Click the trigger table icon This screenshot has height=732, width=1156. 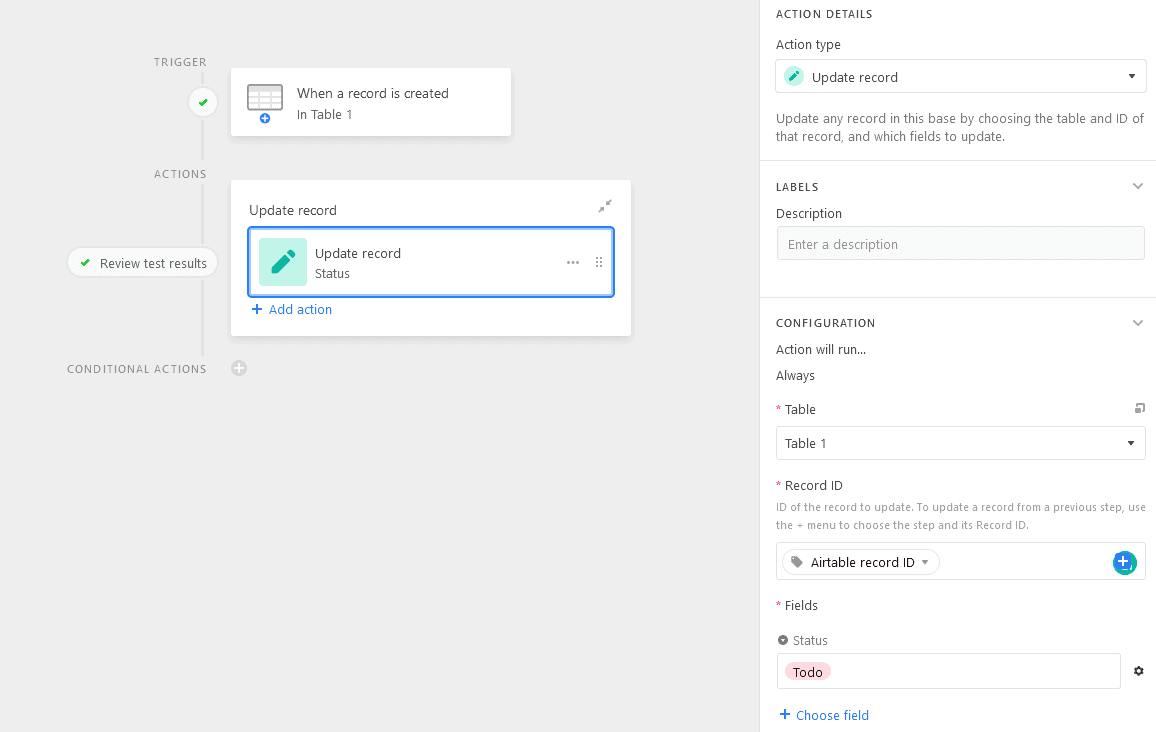265,102
